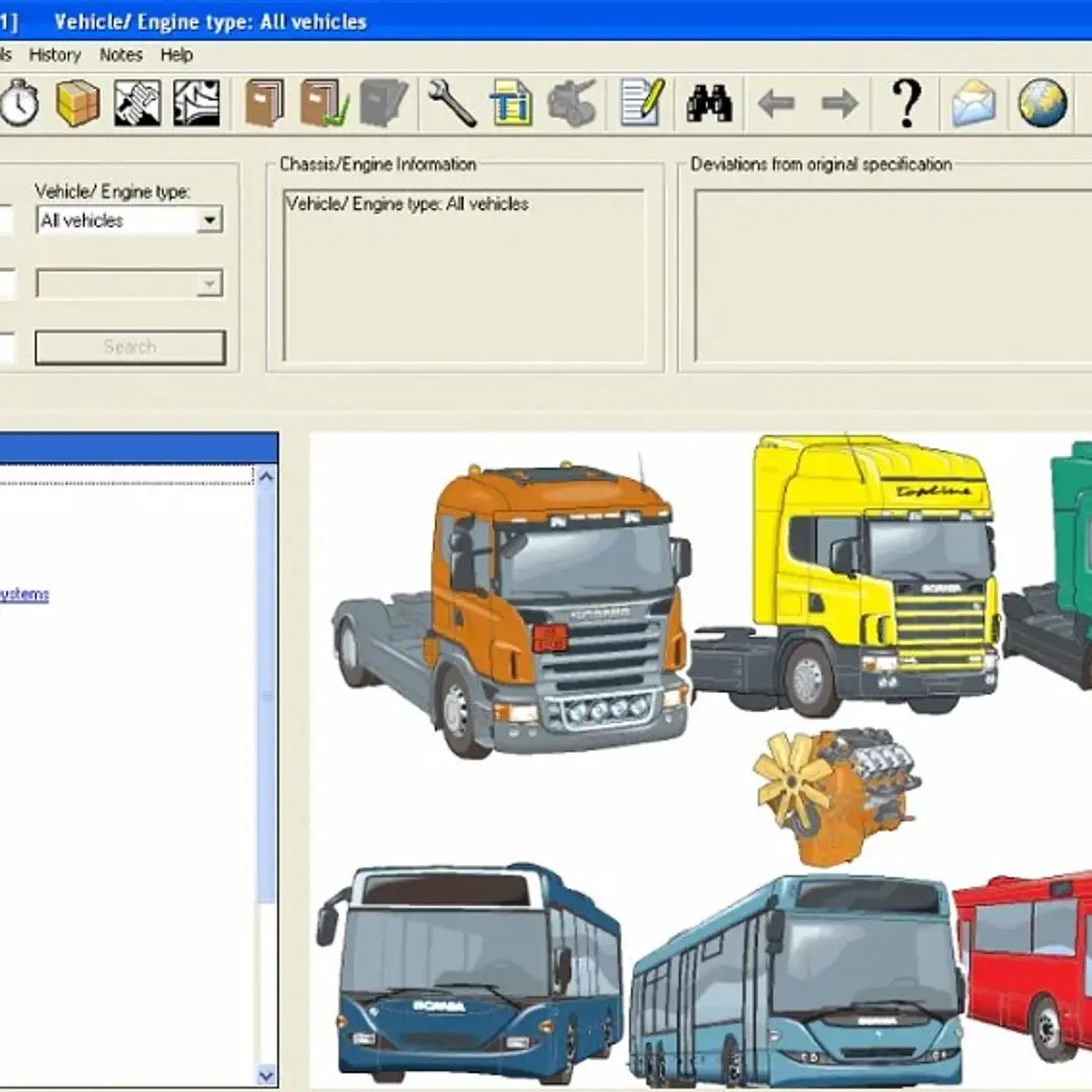Follow the blue underlined systems link
Screen dimensions: 1092x1092
(x=24, y=594)
